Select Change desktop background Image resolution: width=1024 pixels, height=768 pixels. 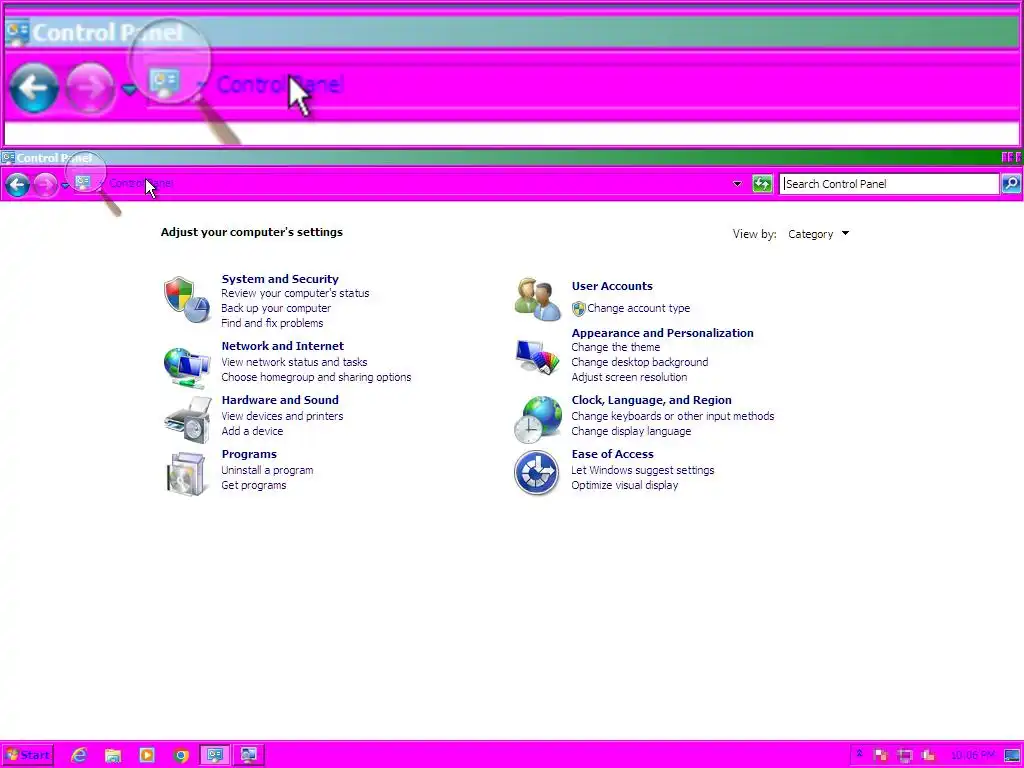click(639, 362)
